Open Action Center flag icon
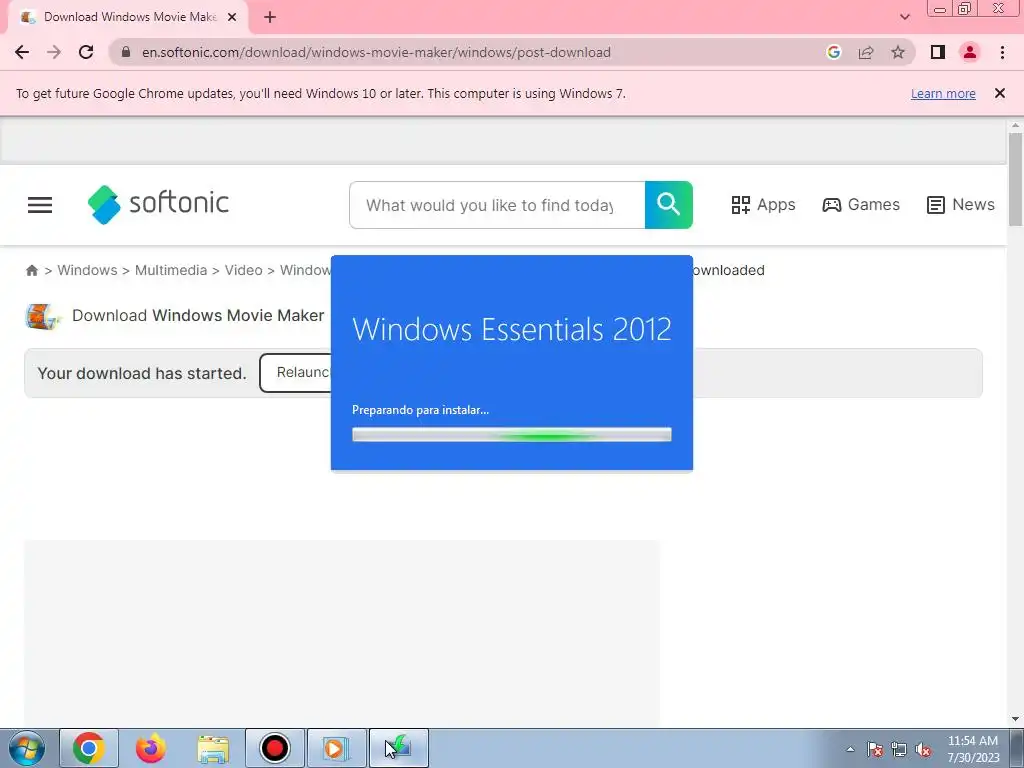Screen dimensions: 1024x768 [x=875, y=749]
